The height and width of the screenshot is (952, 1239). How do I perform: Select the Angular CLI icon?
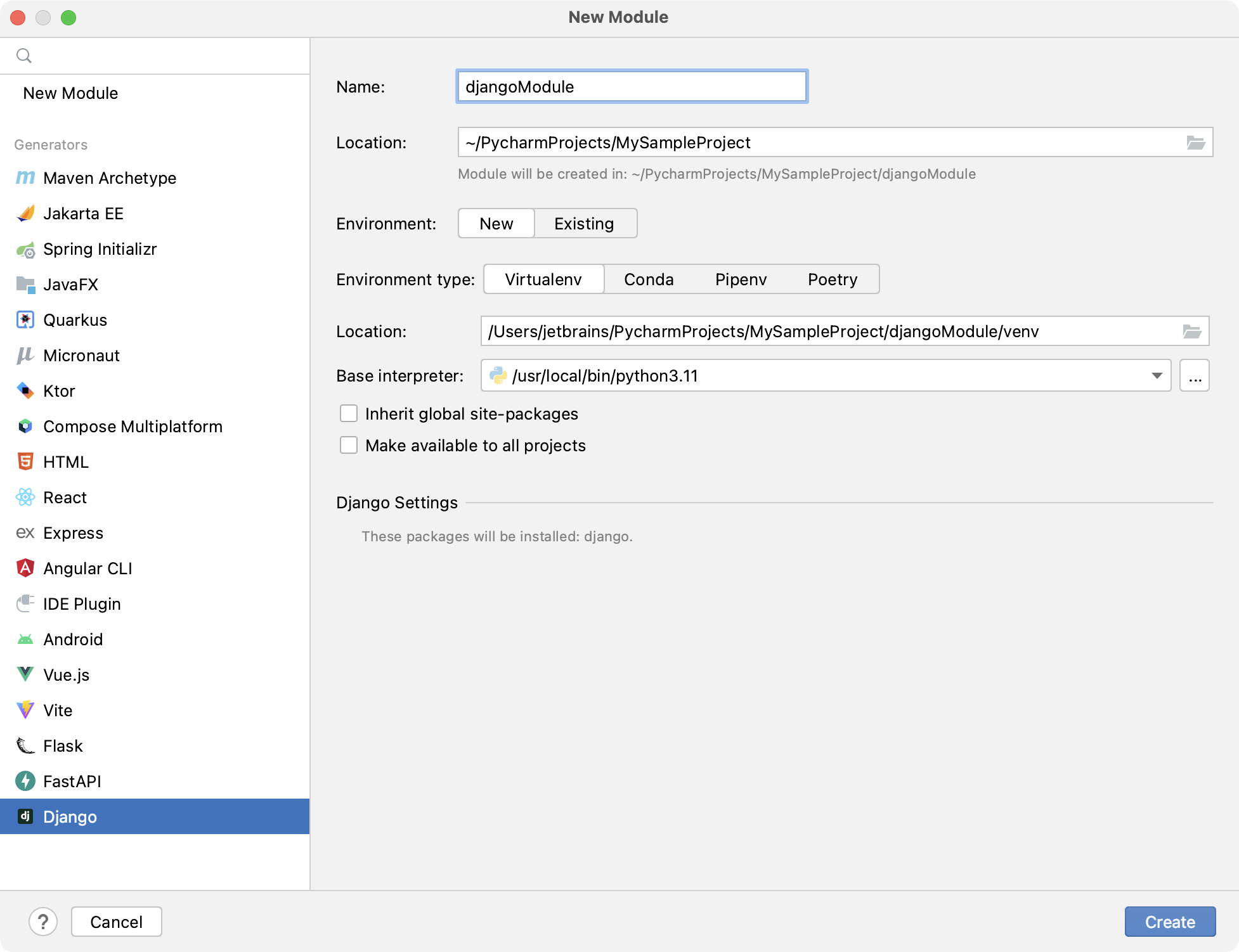pos(25,569)
